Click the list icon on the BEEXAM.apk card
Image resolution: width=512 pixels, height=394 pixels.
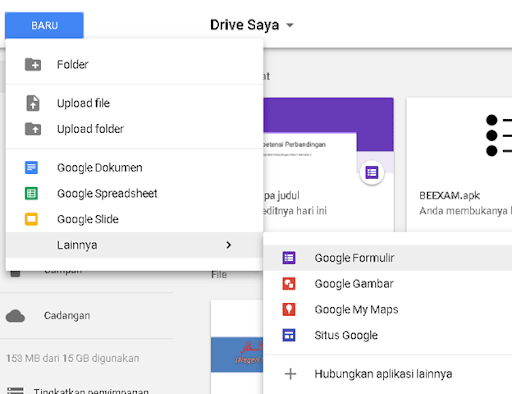(x=498, y=135)
